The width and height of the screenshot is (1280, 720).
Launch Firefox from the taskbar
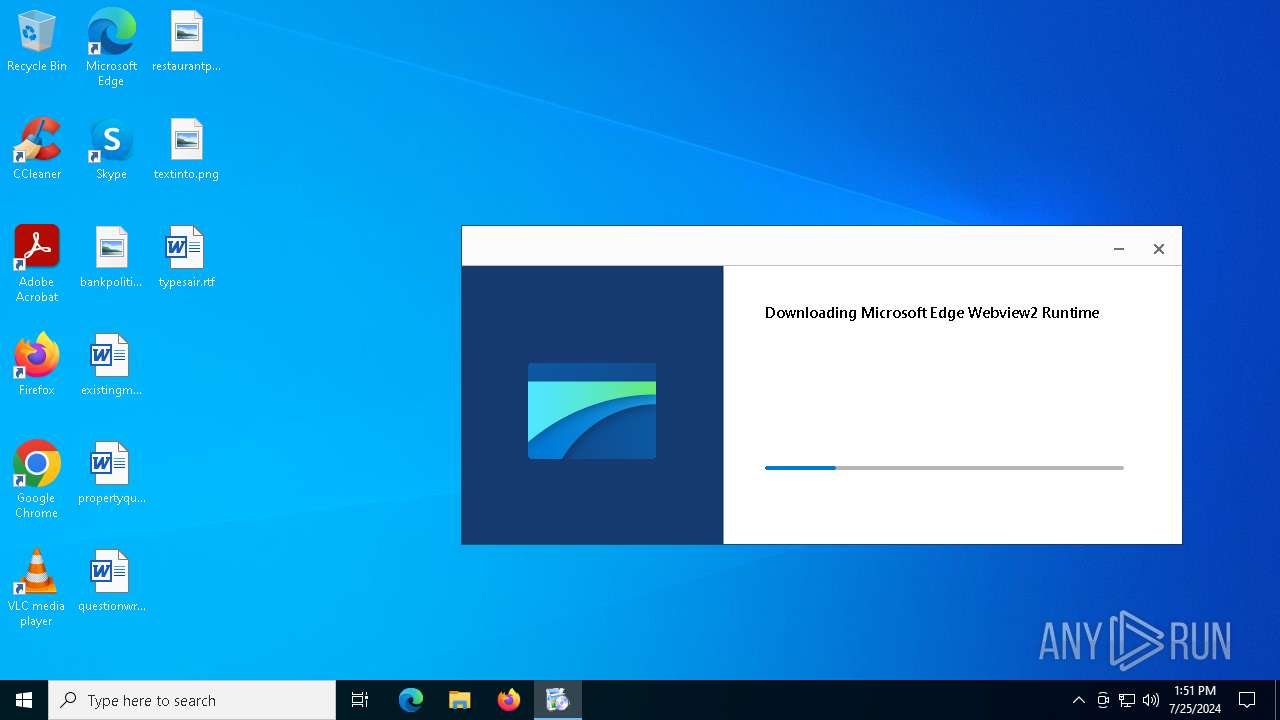pyautogui.click(x=509, y=700)
